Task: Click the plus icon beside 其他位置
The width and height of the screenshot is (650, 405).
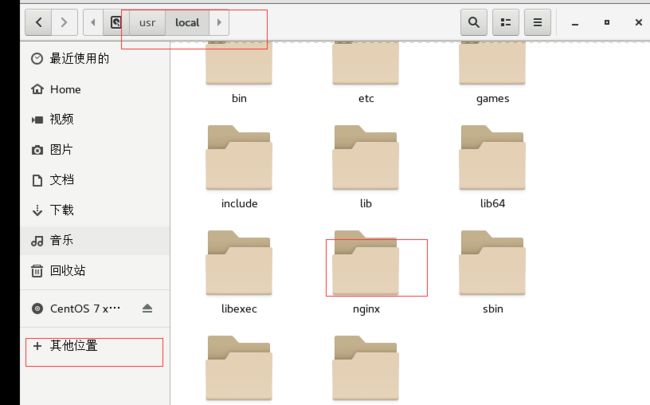Action: pyautogui.click(x=37, y=346)
